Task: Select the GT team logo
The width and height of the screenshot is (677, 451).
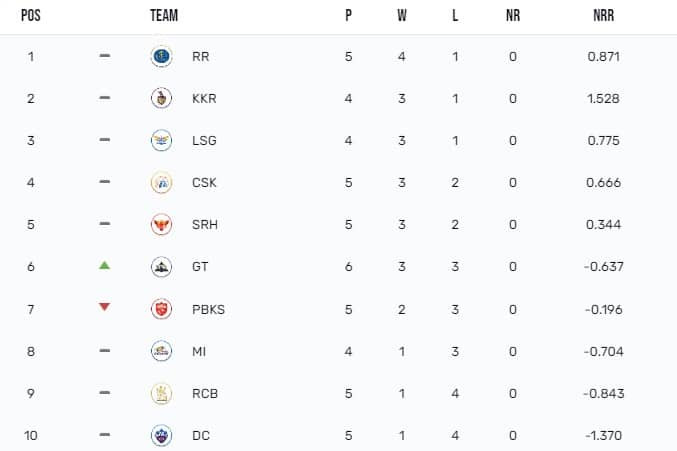Action: (161, 267)
